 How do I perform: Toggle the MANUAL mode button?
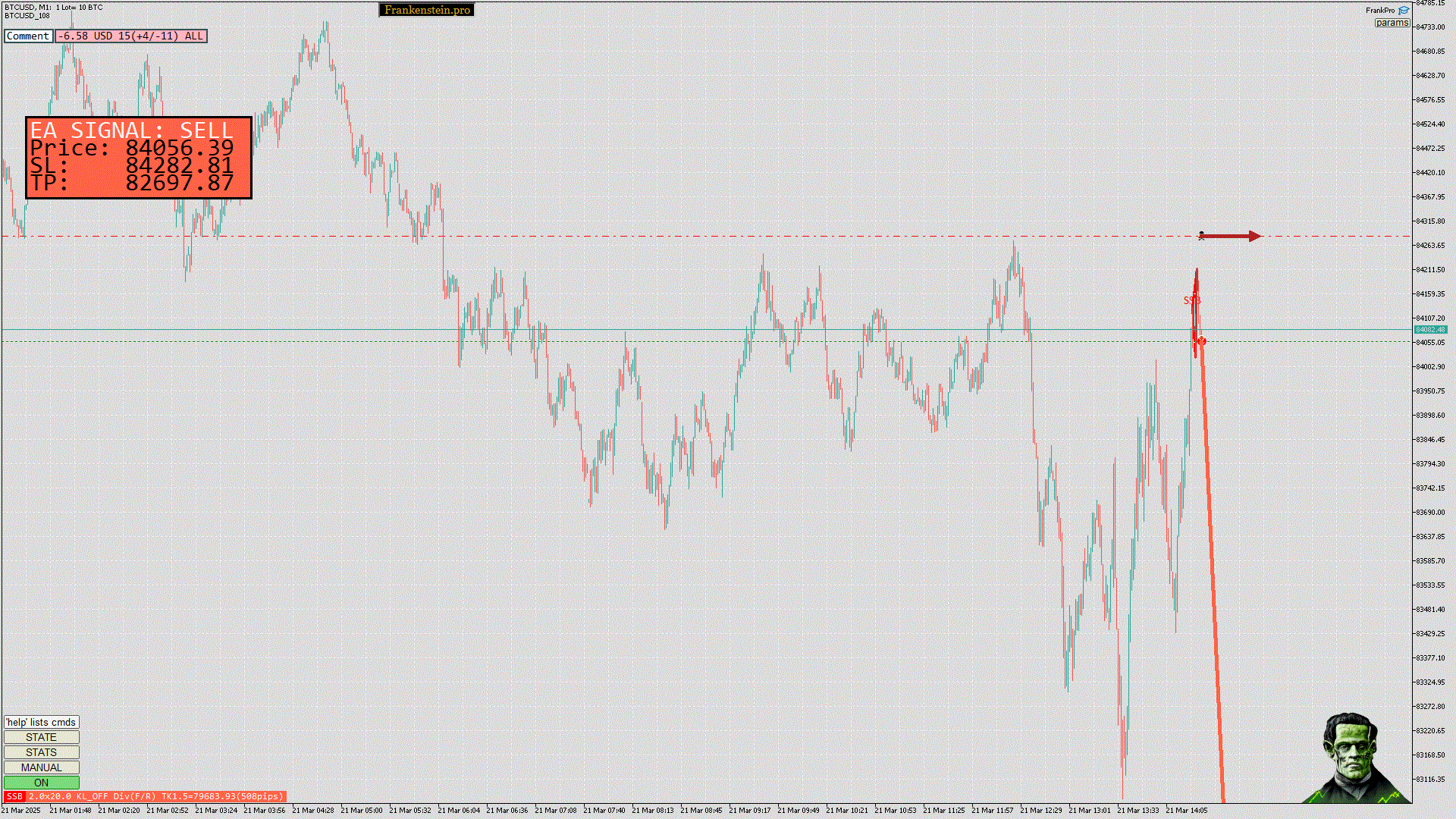coord(41,767)
